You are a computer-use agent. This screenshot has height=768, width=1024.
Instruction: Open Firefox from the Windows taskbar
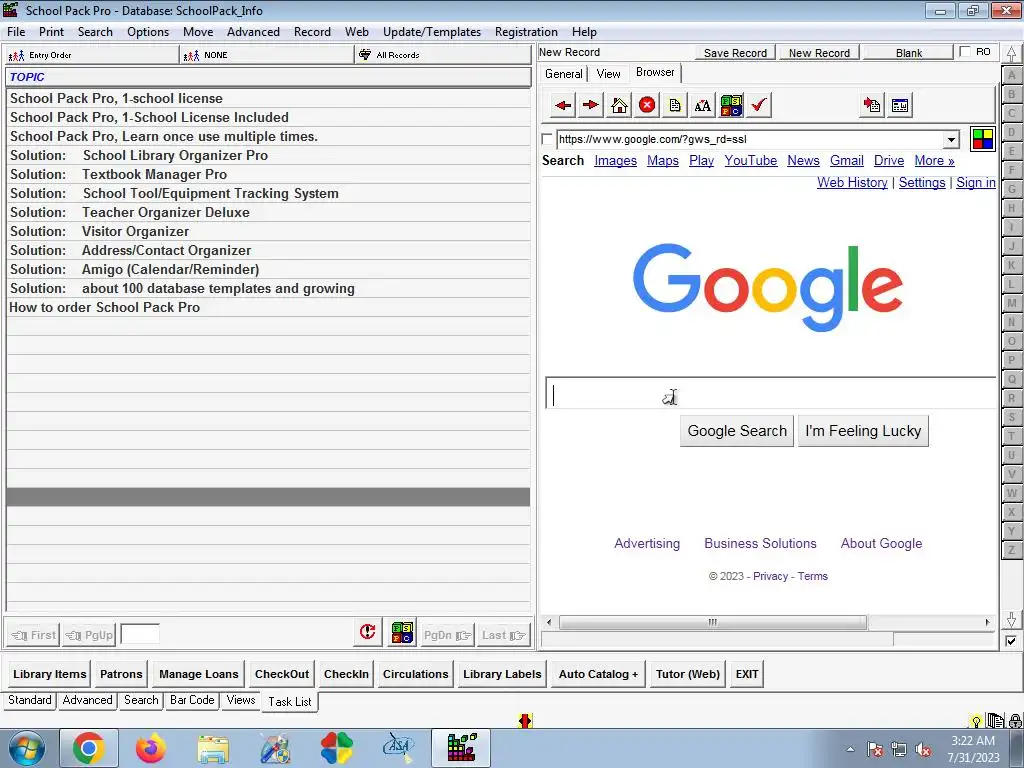pos(151,748)
